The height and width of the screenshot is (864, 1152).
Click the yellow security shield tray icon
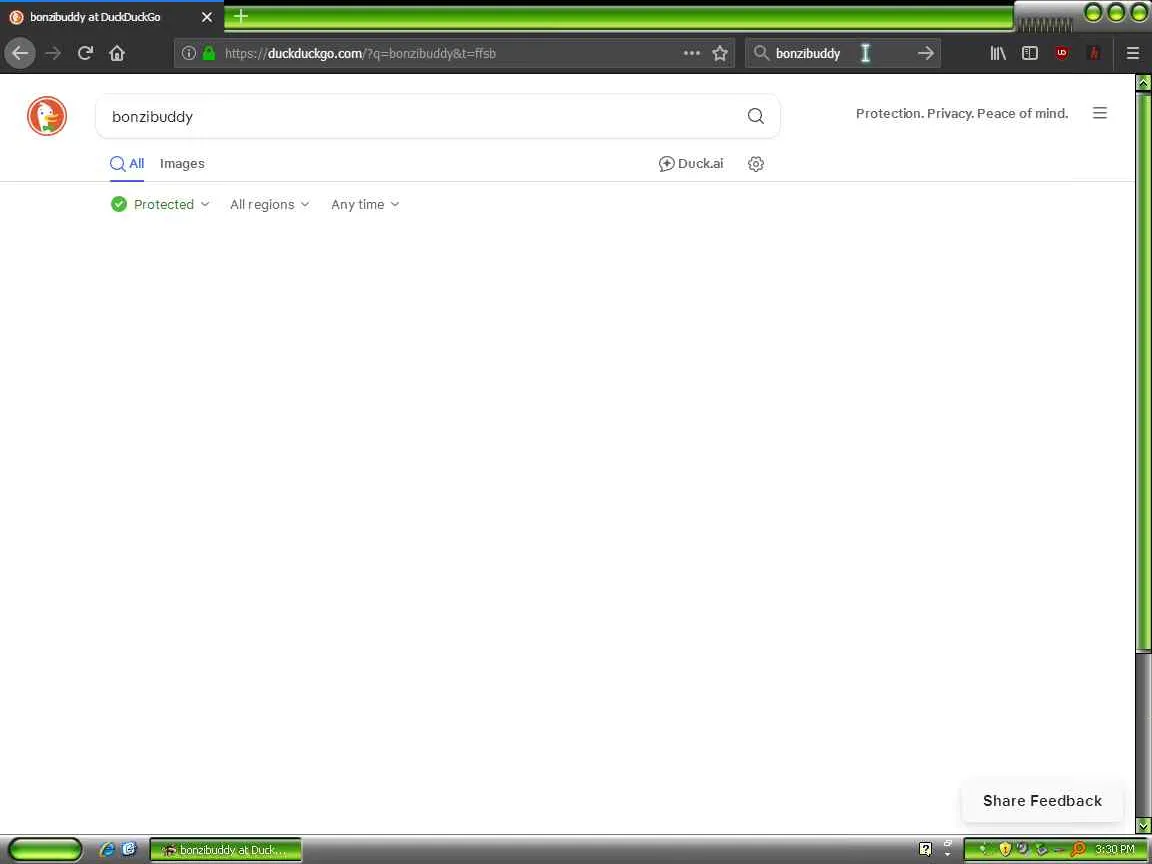click(1005, 849)
